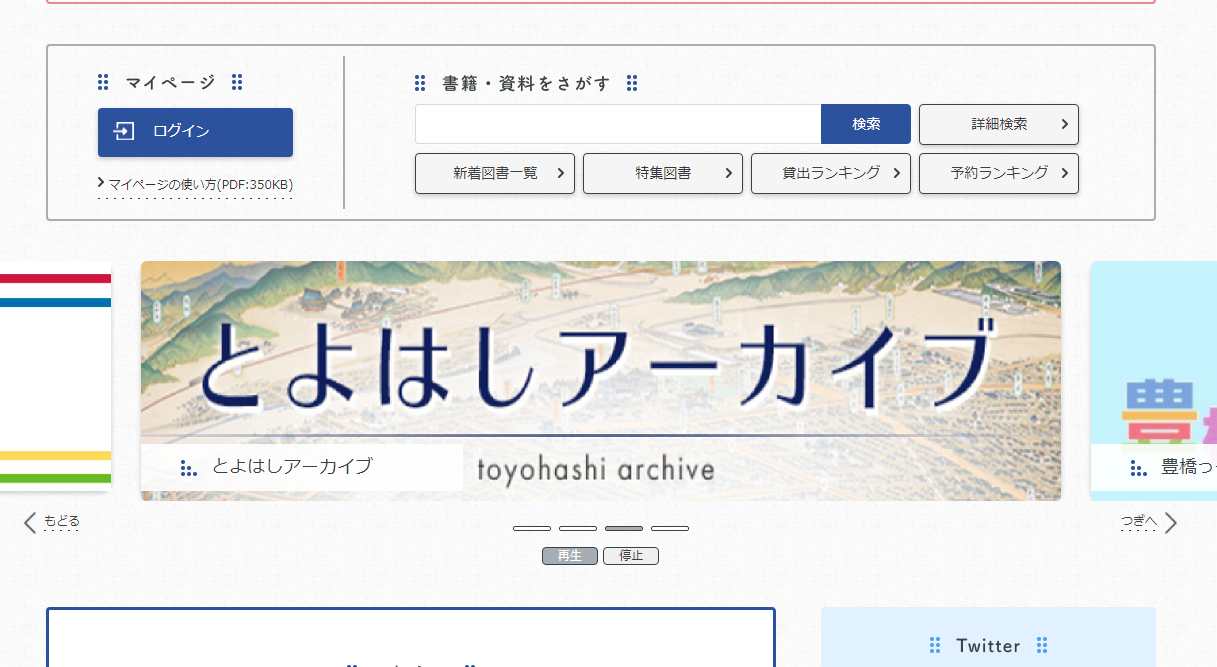Image resolution: width=1217 pixels, height=667 pixels.
Task: Click the 書籍・資料をさがす heading
Action: [x=526, y=84]
